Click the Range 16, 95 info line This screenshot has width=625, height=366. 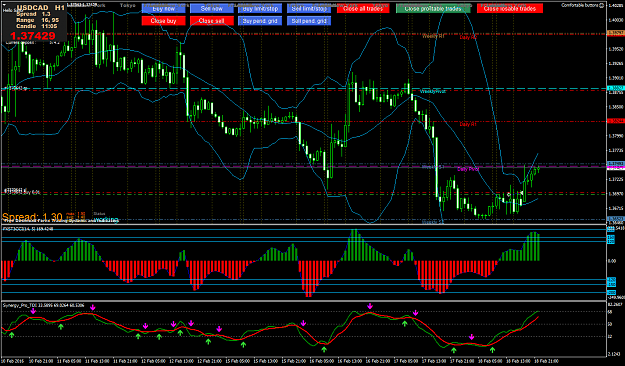[x=37, y=20]
